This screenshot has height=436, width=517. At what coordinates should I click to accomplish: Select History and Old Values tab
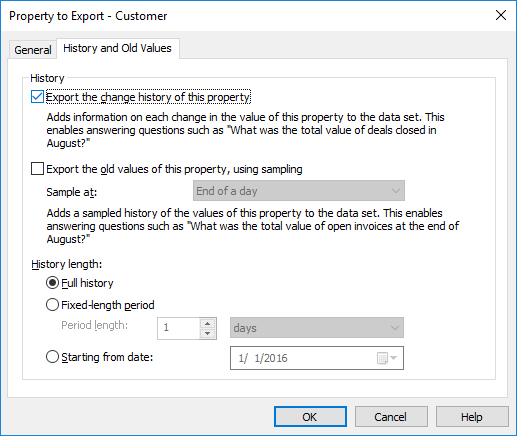click(117, 48)
